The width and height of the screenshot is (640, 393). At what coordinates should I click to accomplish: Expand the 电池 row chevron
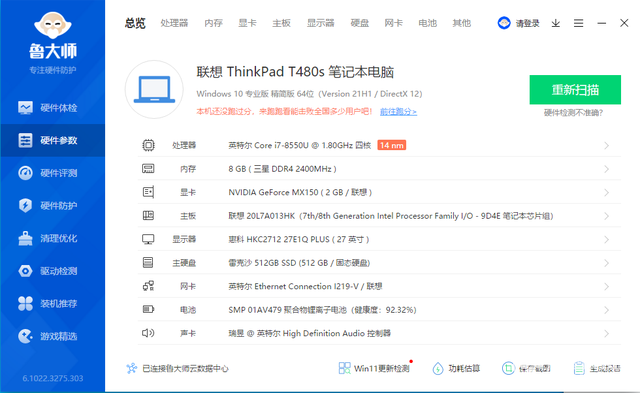click(607, 310)
